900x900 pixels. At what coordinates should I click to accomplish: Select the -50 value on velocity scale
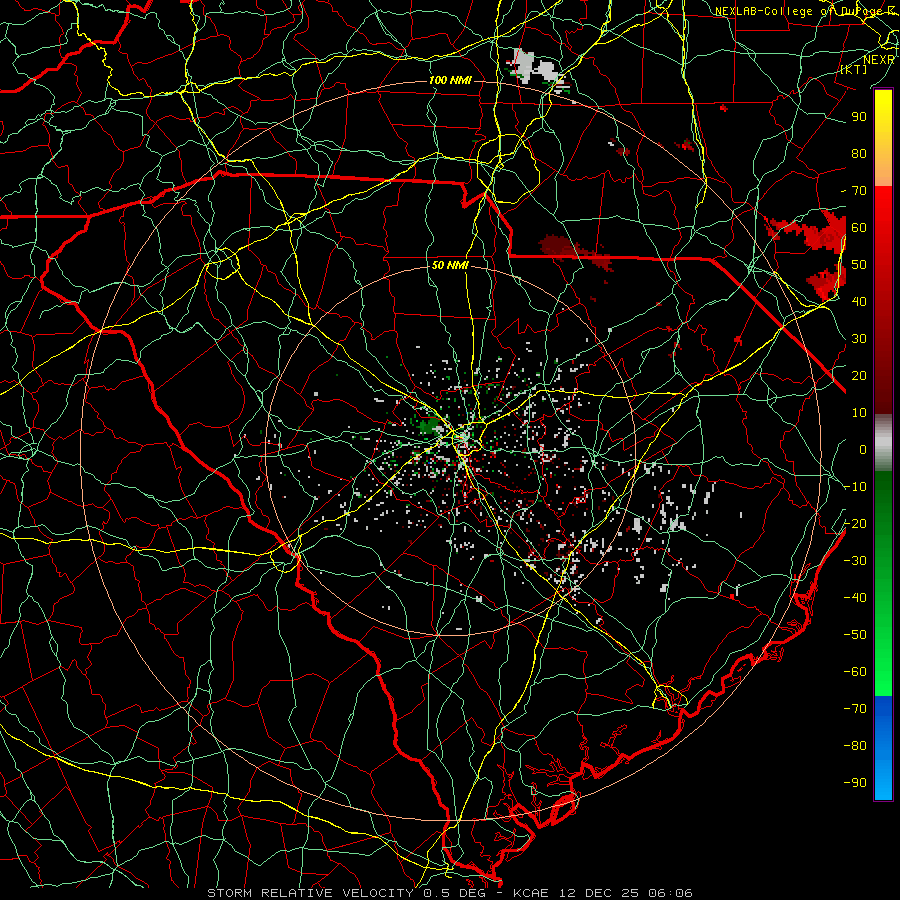coord(855,634)
